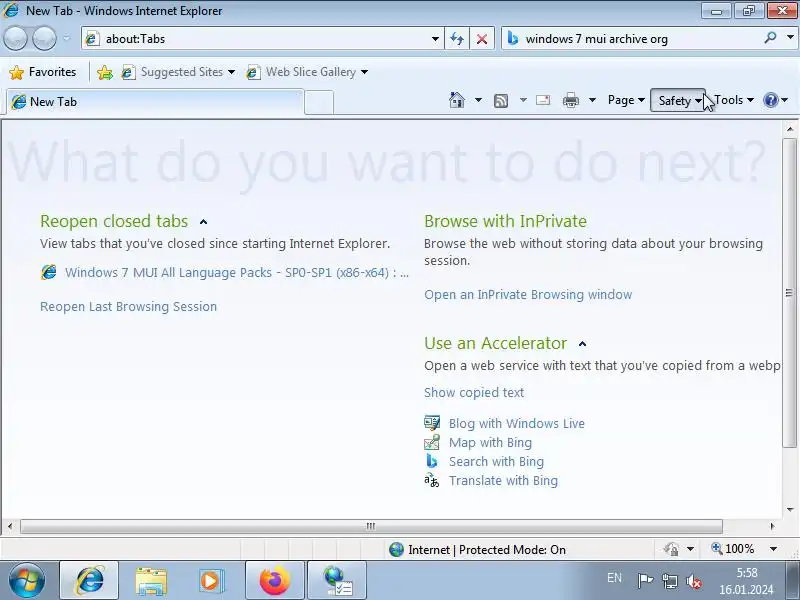Open recent pages dropdown beside Forward button
Screen dimensions: 800x600
click(66, 38)
